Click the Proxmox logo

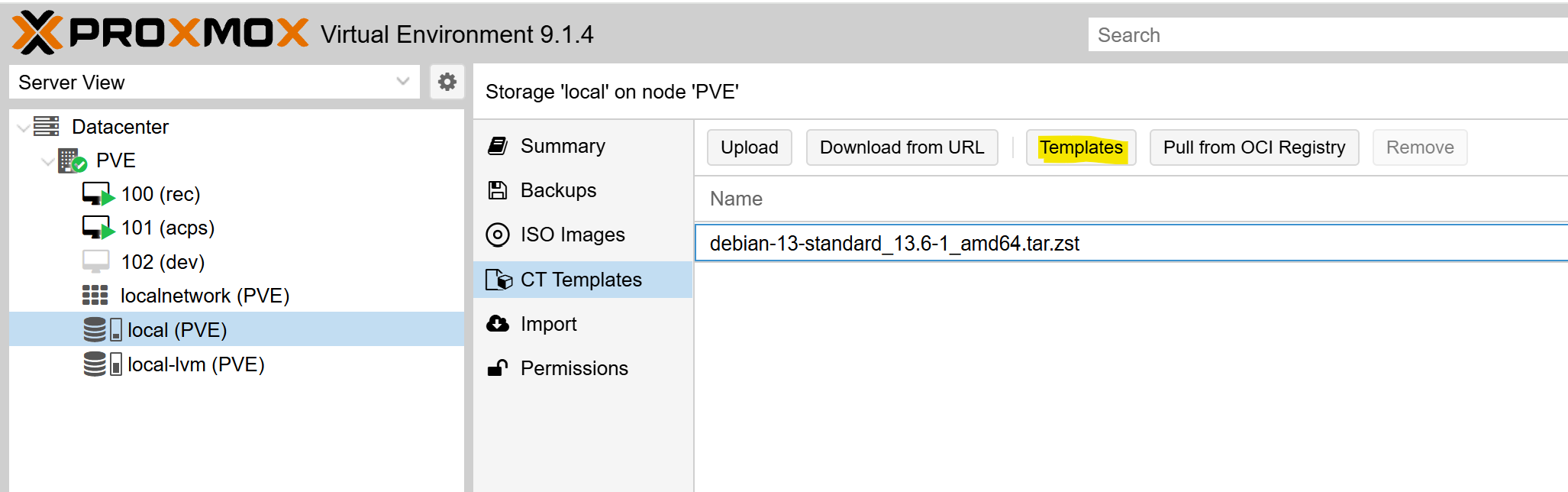pos(160,33)
